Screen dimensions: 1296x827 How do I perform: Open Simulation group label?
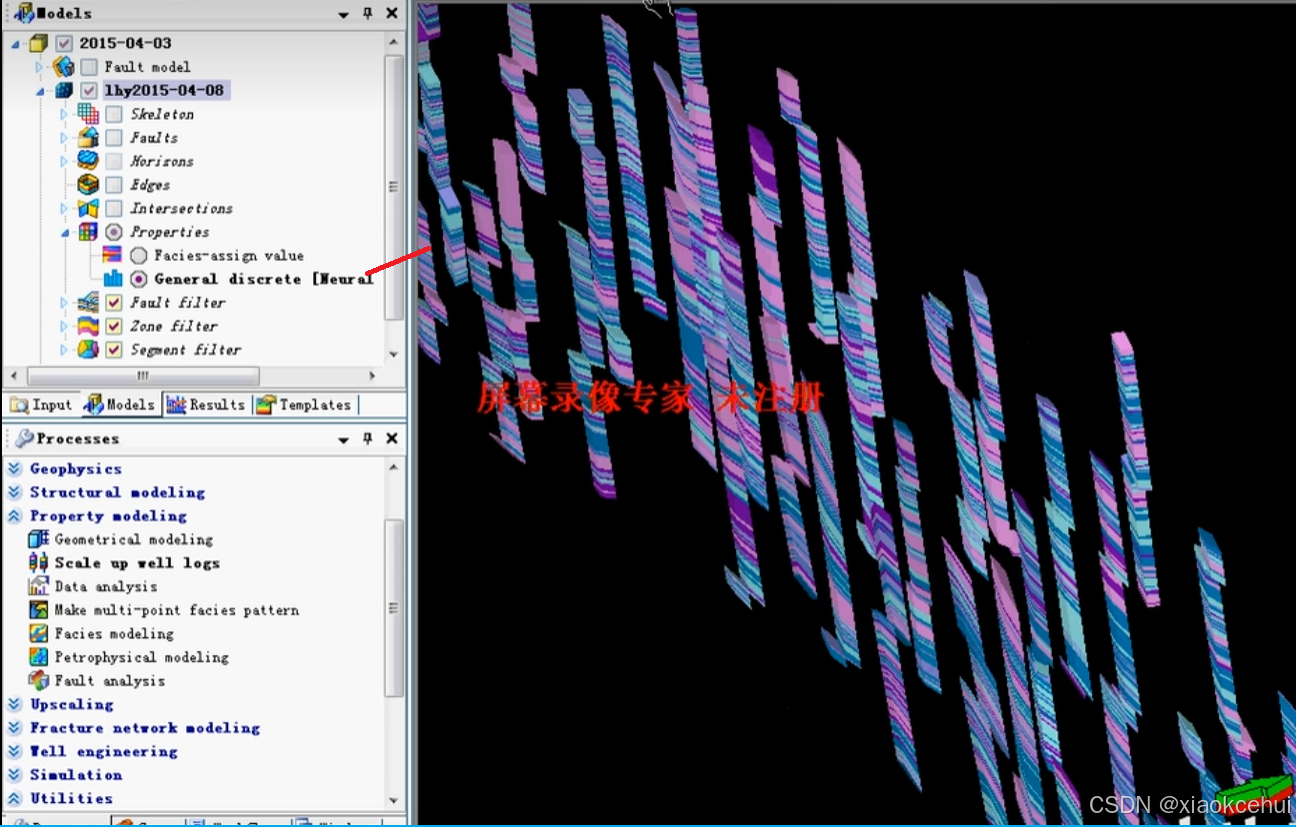(x=76, y=775)
